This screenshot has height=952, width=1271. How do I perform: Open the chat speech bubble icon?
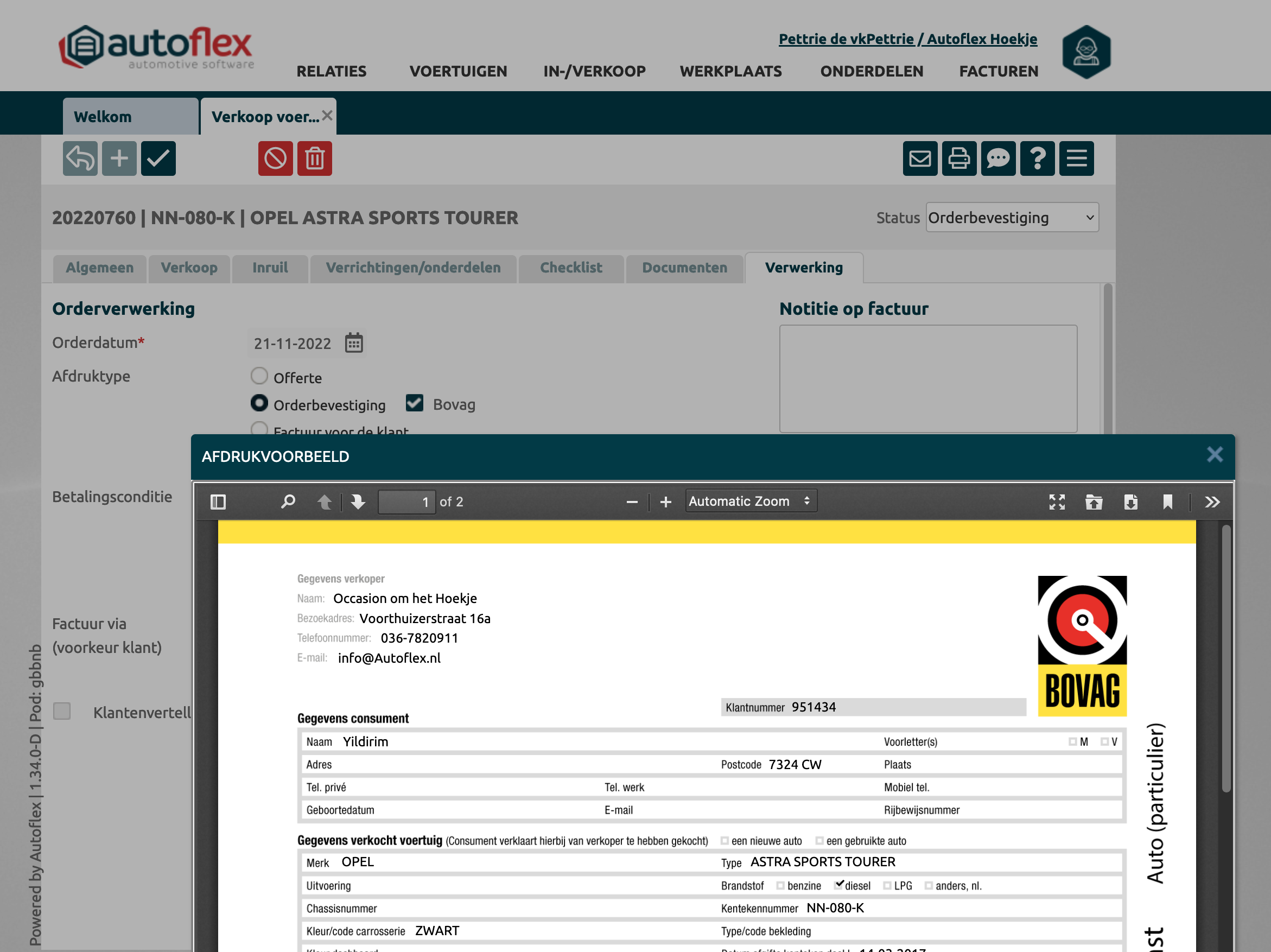point(997,158)
